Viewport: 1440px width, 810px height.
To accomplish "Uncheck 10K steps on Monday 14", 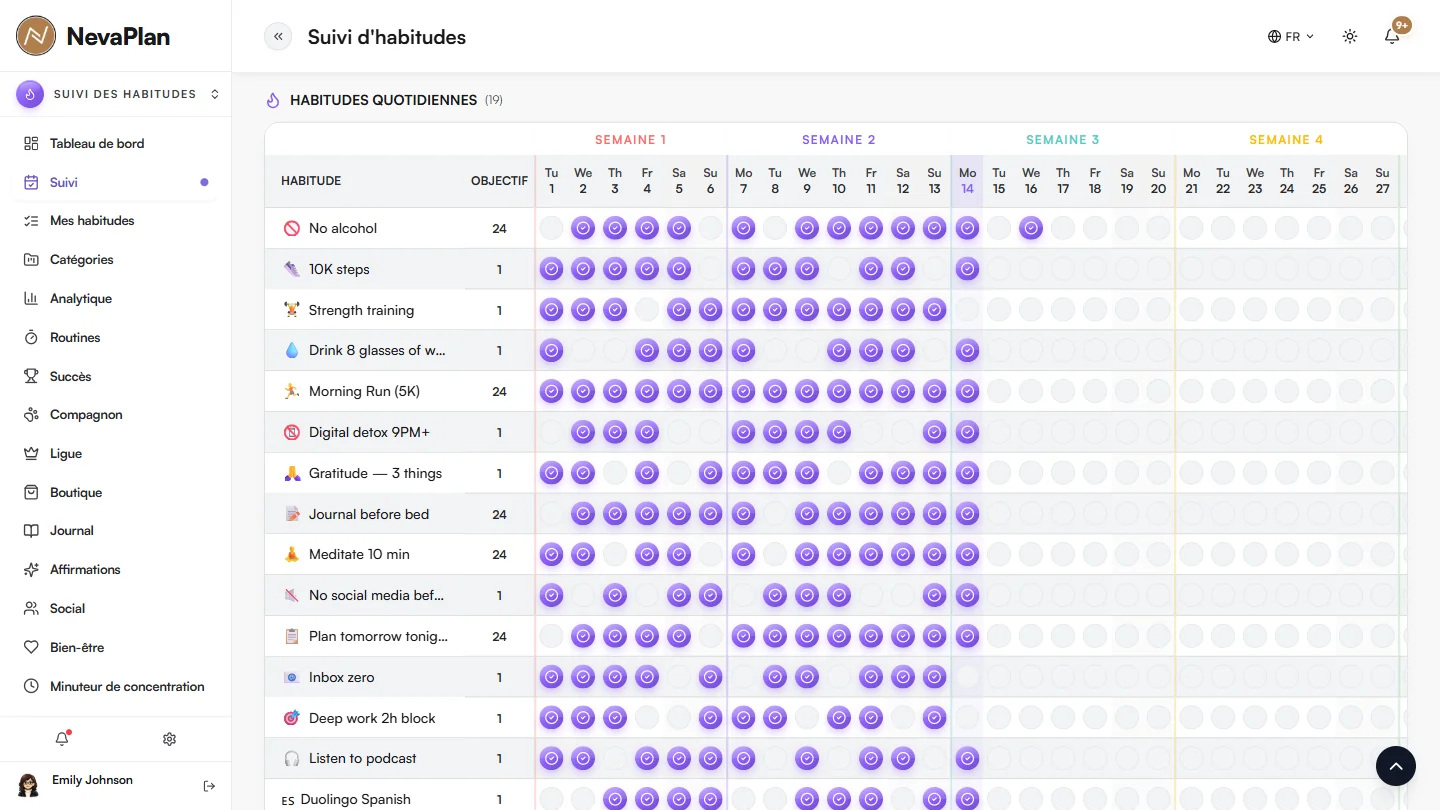I will 967,269.
